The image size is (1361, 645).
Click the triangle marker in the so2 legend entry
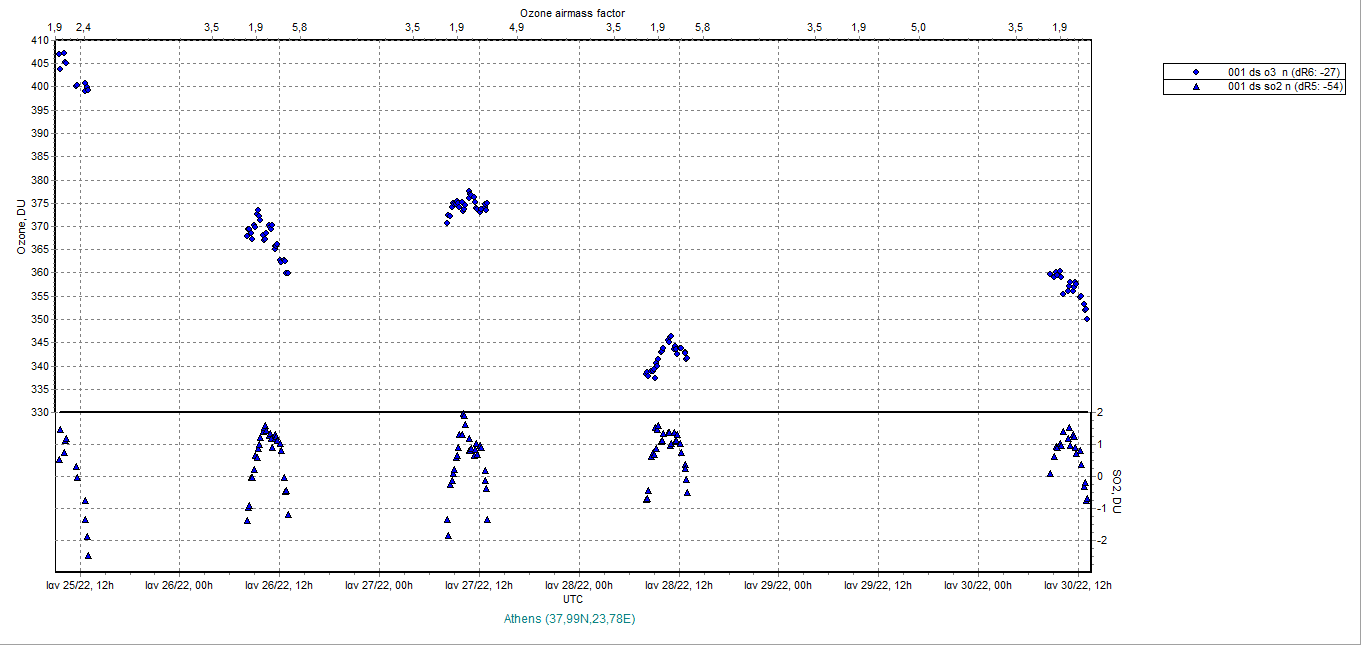[x=1196, y=87]
